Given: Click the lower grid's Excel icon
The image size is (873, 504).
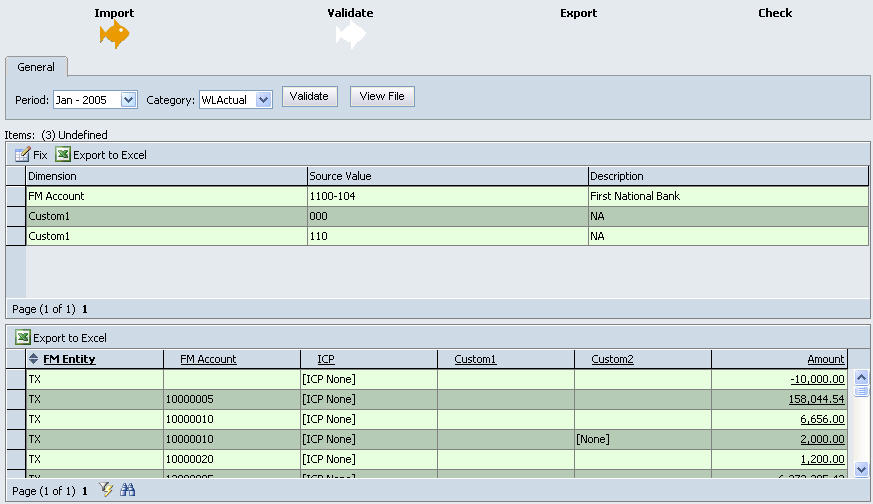Looking at the screenshot, I should [x=23, y=337].
